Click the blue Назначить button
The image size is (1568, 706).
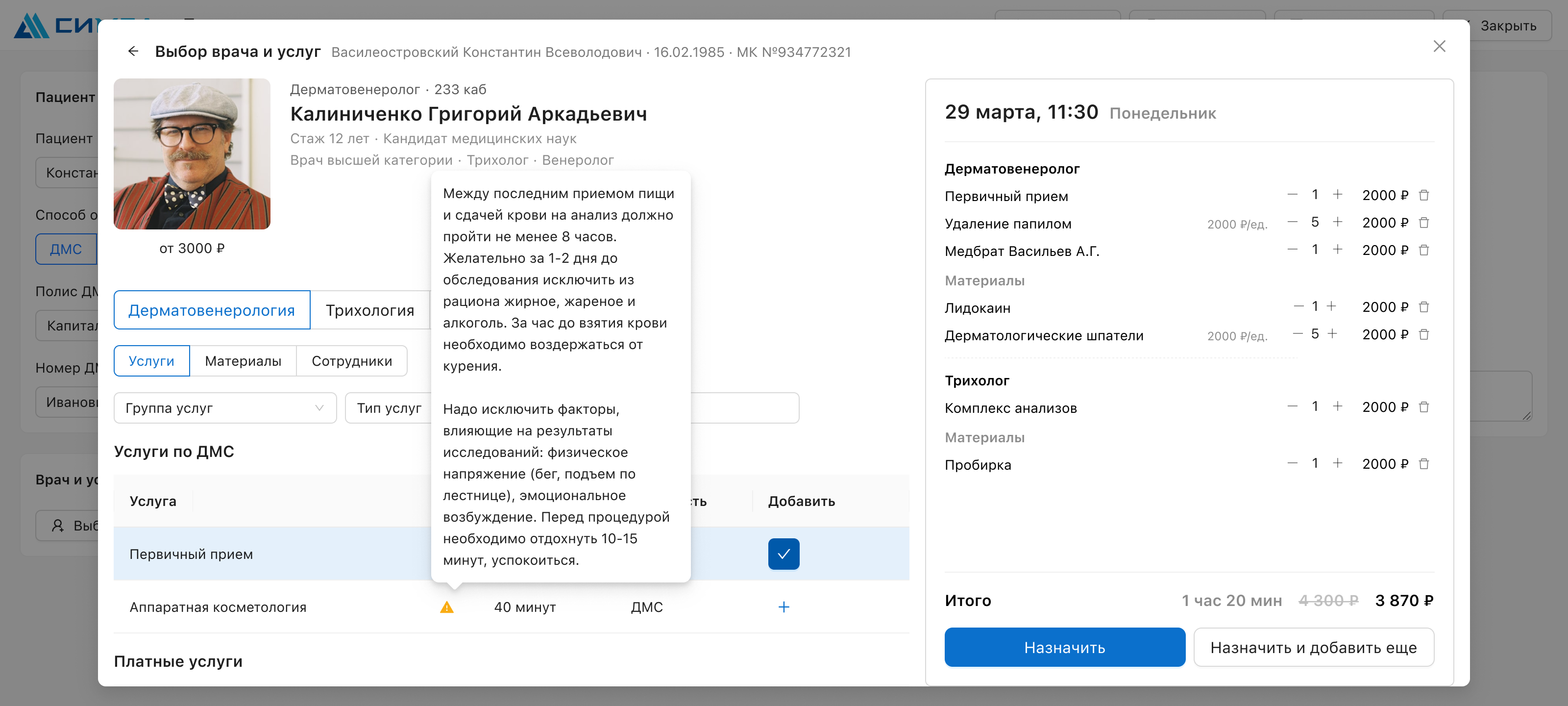click(1065, 647)
